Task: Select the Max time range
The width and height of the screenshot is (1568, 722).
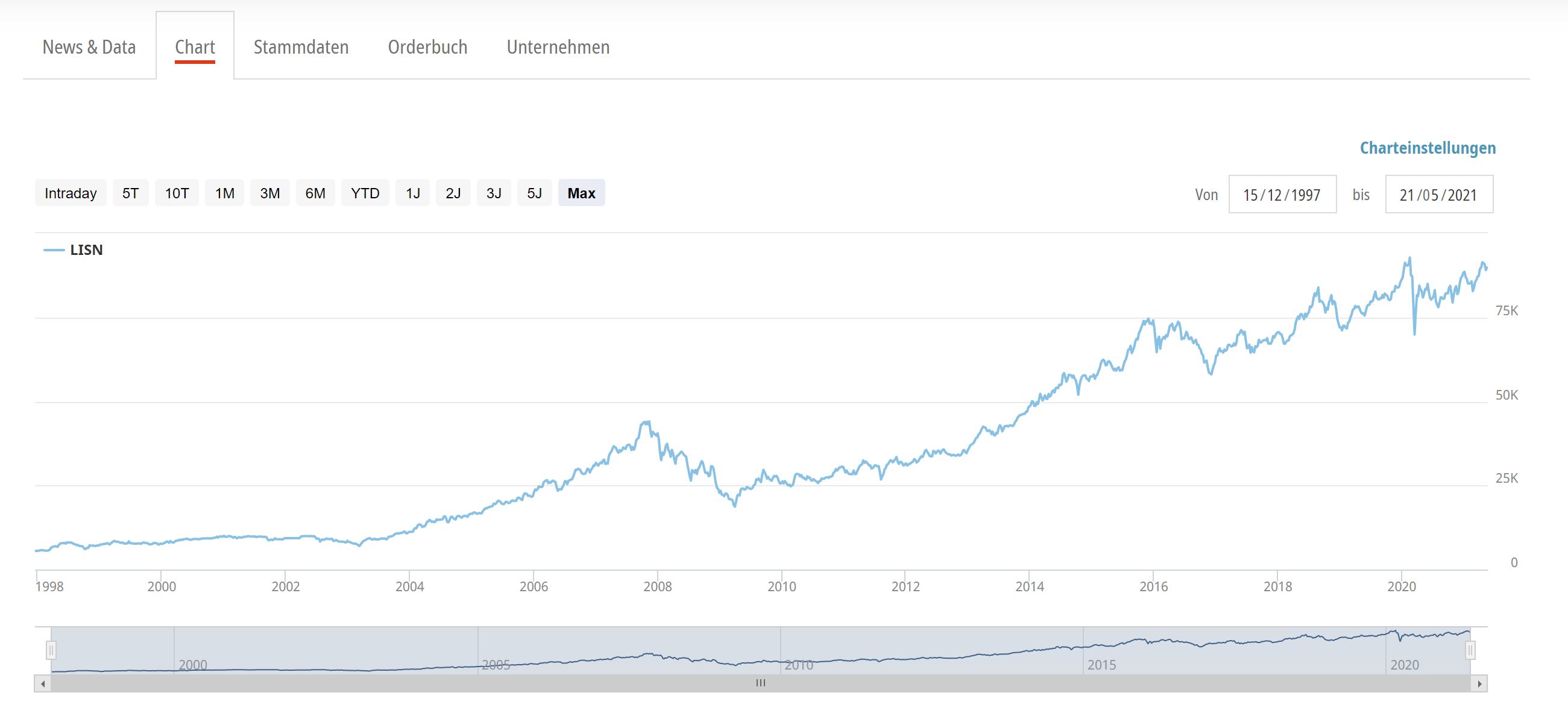Action: point(581,193)
